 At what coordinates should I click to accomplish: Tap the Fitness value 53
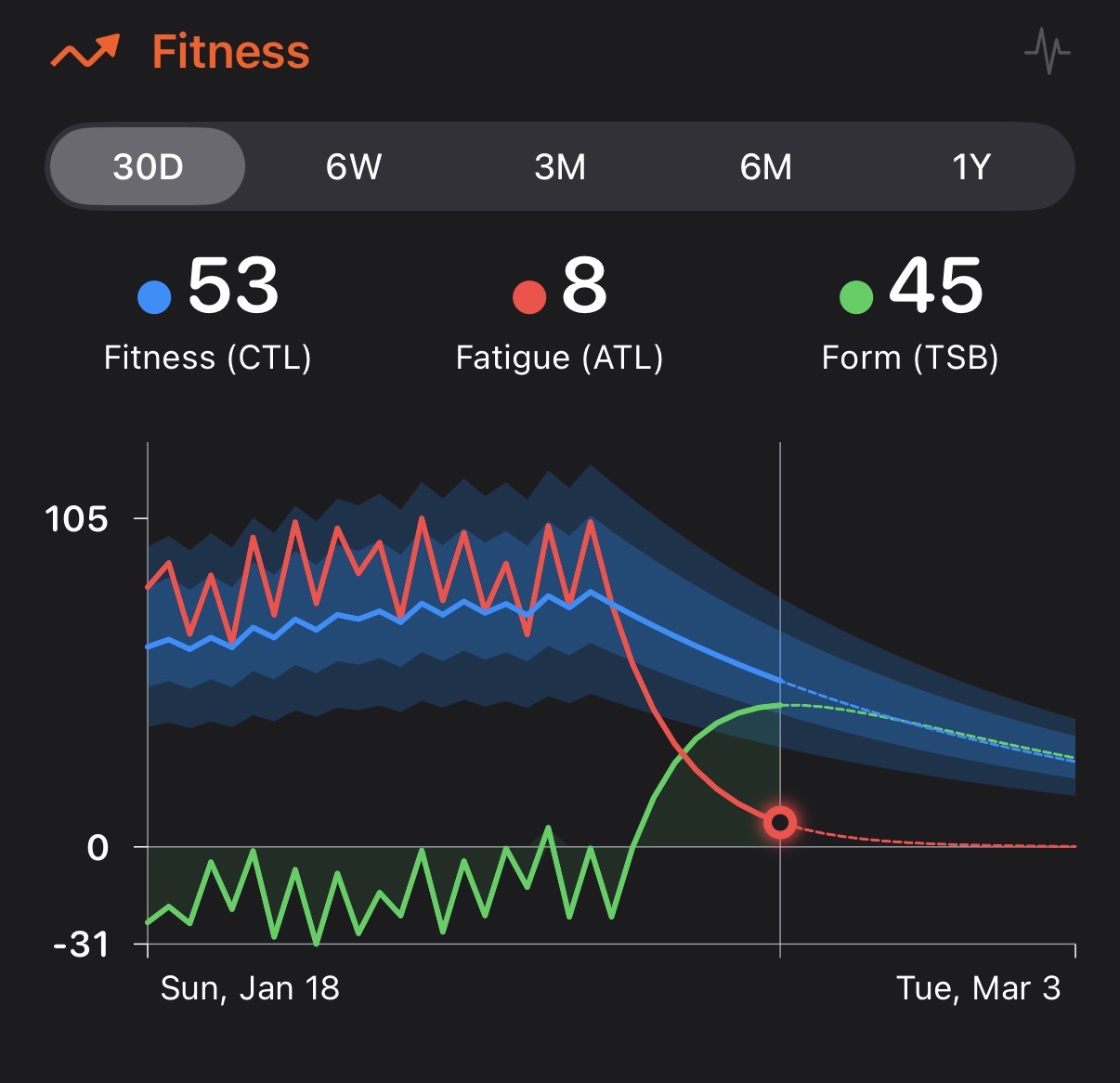233,286
